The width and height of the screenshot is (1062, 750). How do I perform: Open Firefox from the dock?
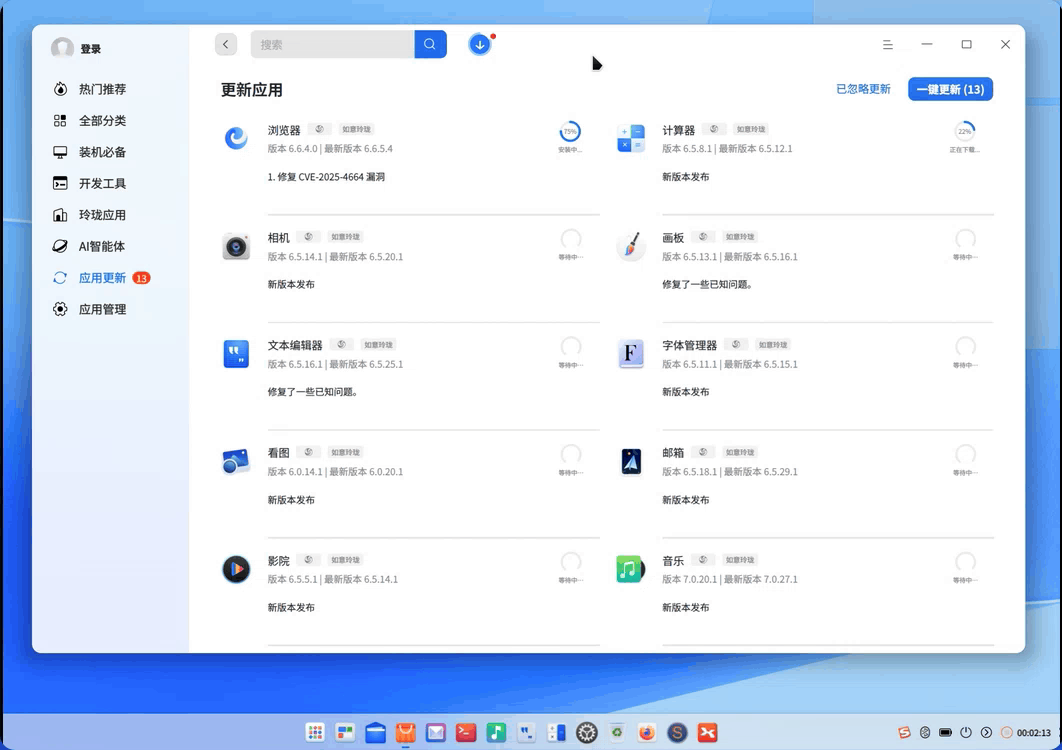[647, 732]
